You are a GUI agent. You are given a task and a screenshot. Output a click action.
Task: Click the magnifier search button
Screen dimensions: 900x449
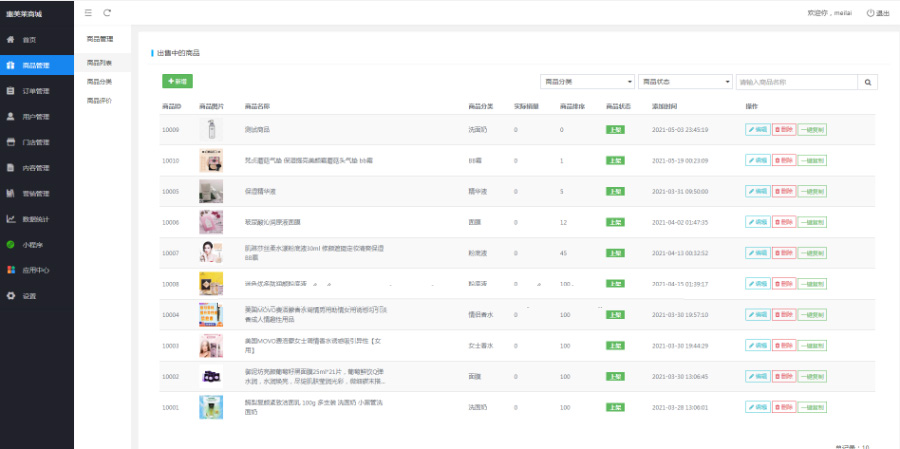click(869, 82)
